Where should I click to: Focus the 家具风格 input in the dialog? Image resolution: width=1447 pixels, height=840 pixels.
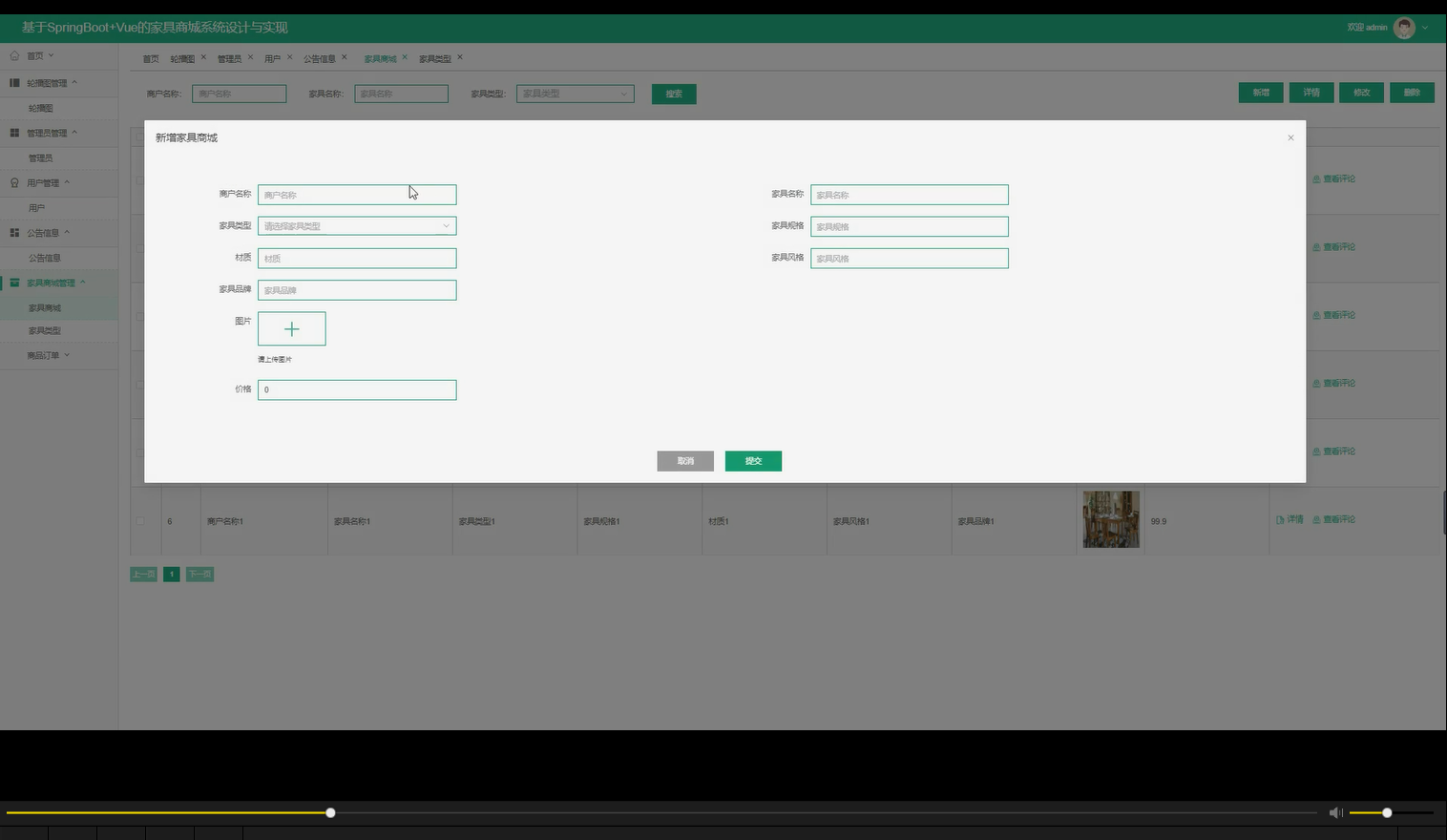click(x=910, y=259)
